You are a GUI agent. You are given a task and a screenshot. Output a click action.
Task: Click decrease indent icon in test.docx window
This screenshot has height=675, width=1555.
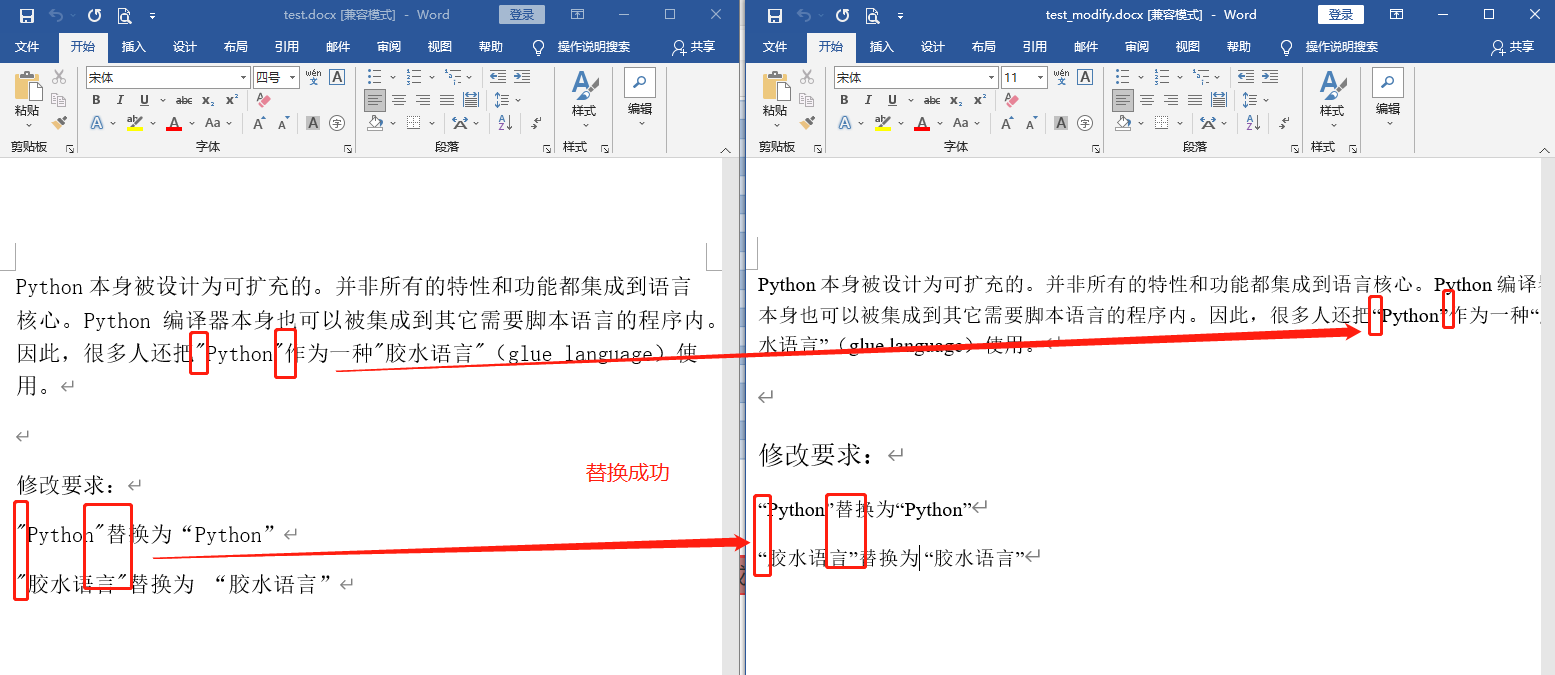[497, 77]
